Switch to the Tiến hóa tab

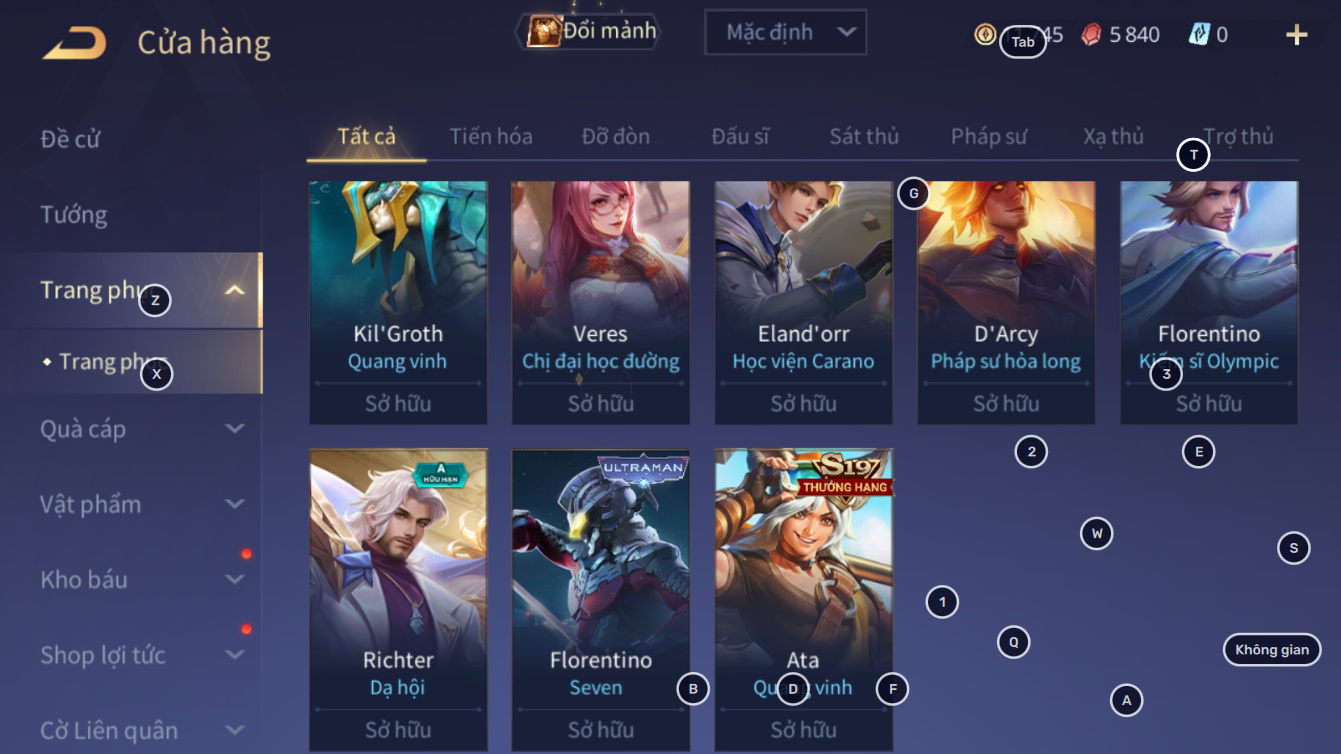point(491,136)
